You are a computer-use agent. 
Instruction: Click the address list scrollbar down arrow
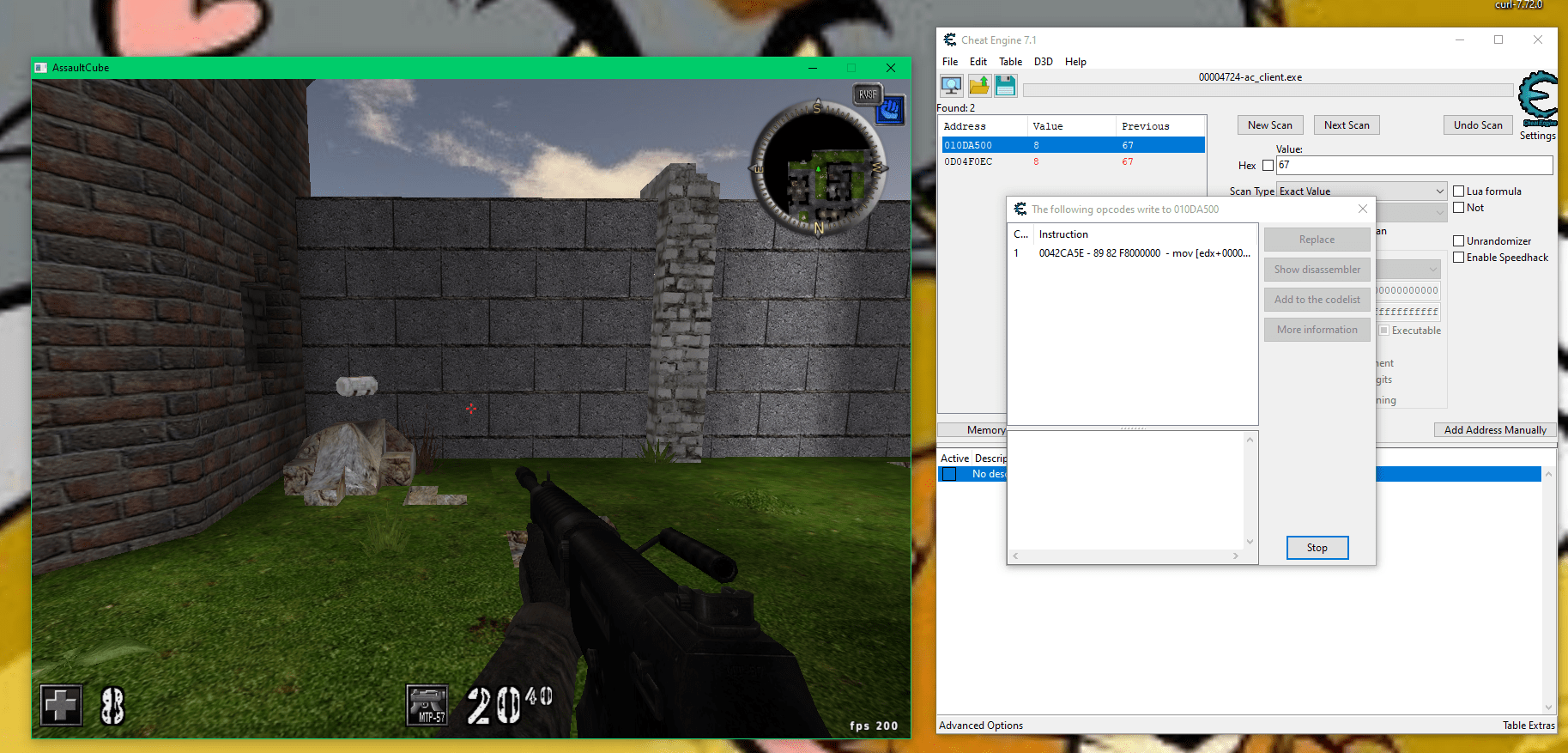[x=1548, y=707]
